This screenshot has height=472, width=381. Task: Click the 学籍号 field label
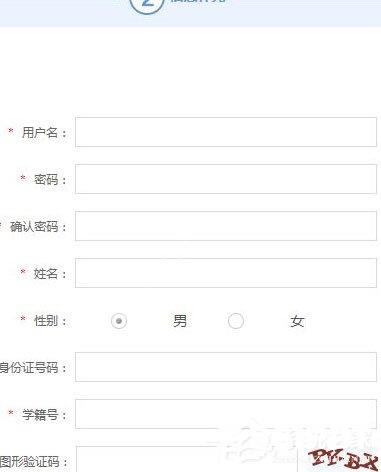tap(40, 415)
